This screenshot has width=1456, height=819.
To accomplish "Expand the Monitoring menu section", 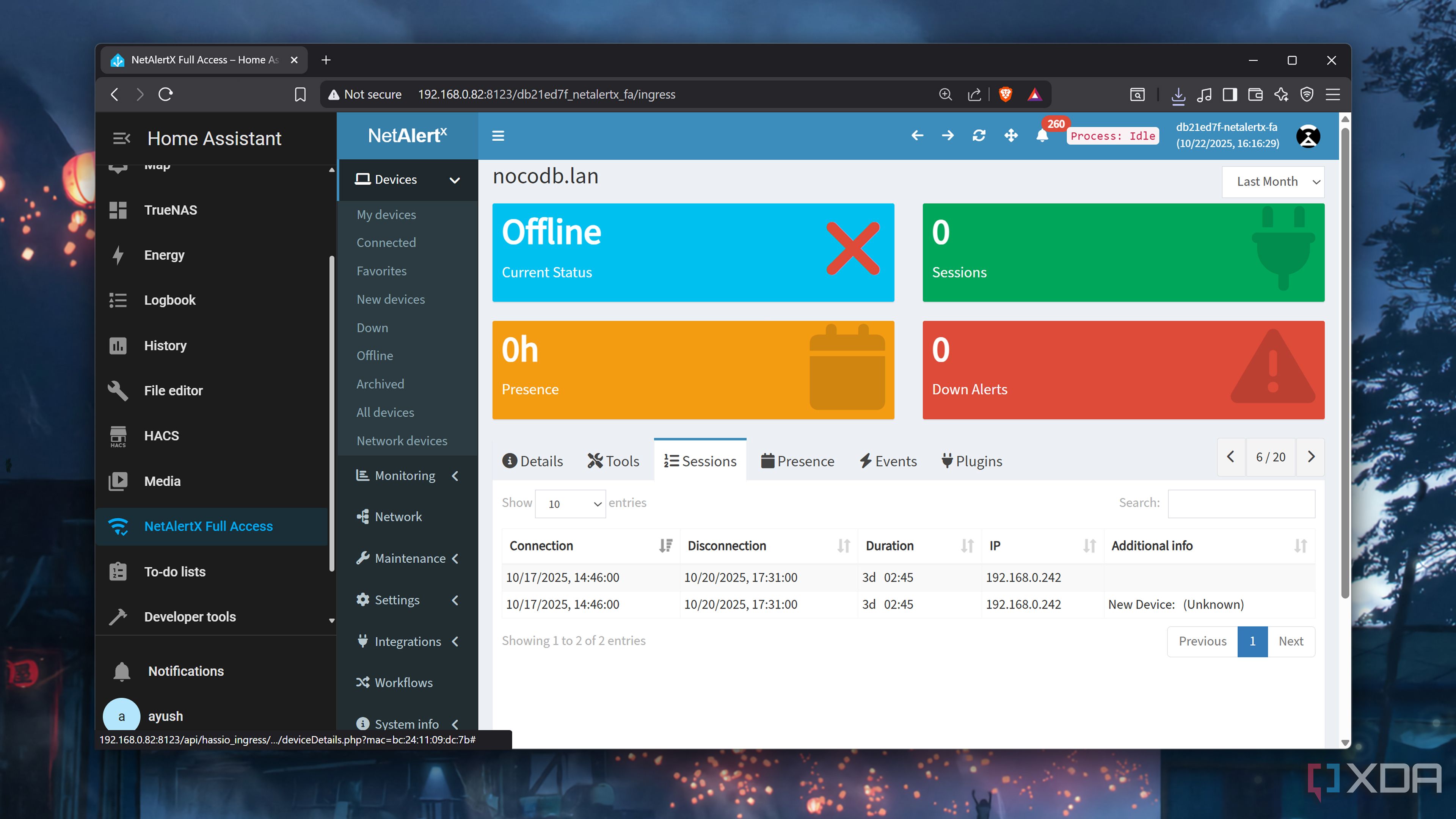I will click(x=408, y=476).
